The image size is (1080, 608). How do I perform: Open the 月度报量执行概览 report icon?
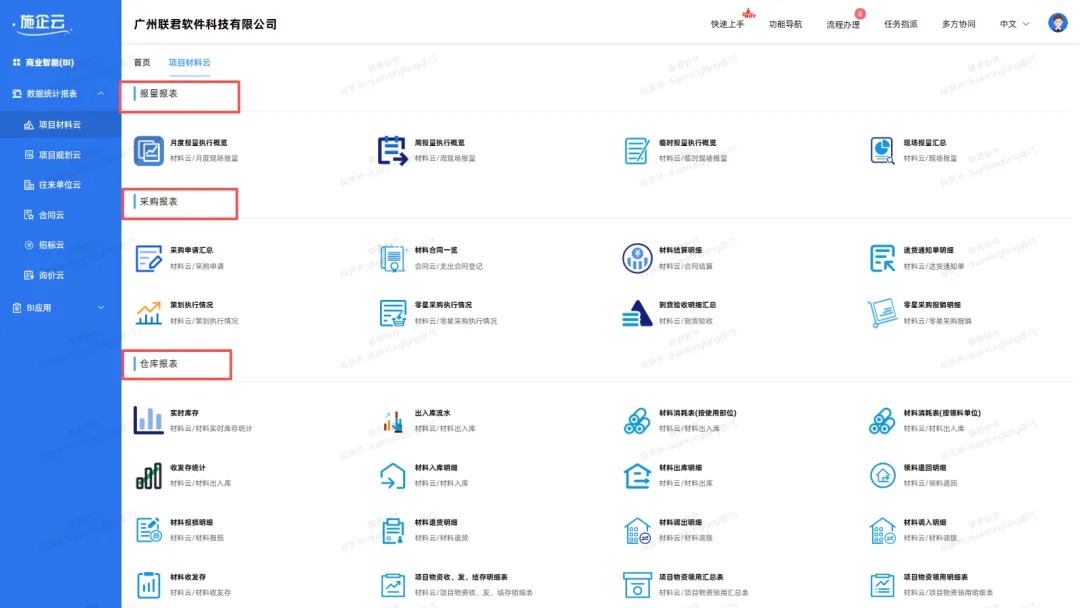(148, 152)
